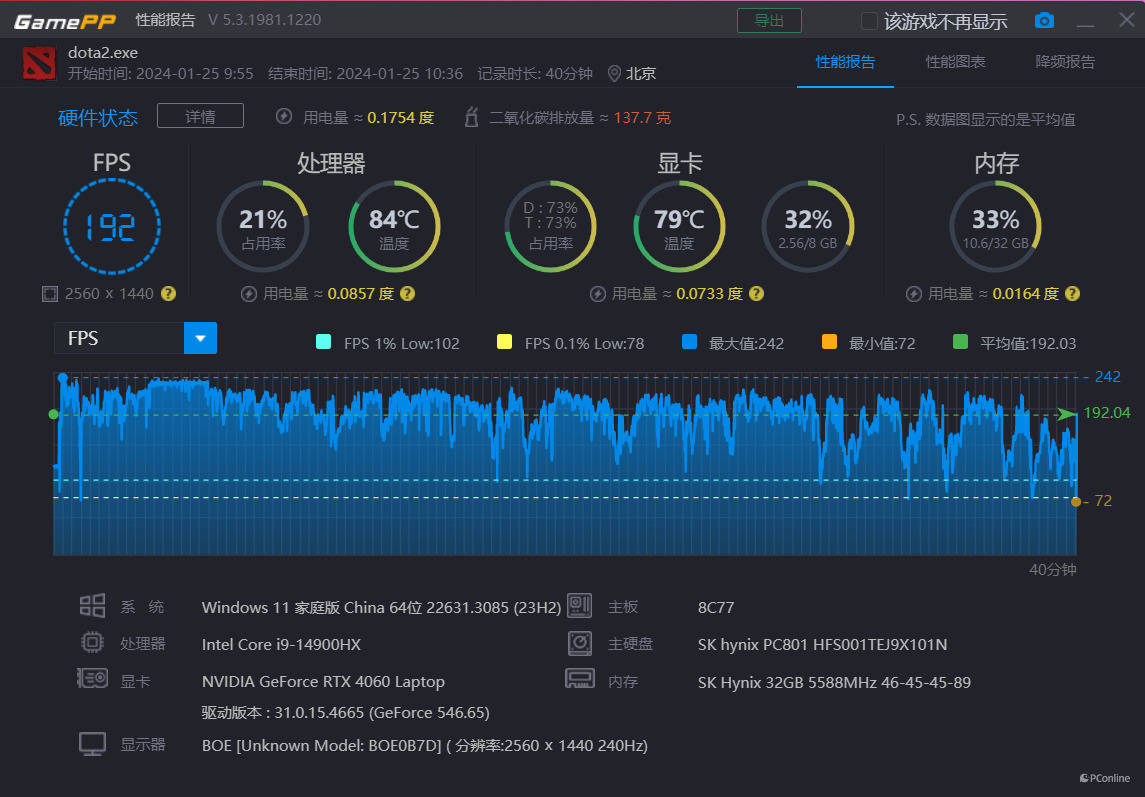The height and width of the screenshot is (797, 1145).
Task: Click the green 导出 export button
Action: pos(769,21)
